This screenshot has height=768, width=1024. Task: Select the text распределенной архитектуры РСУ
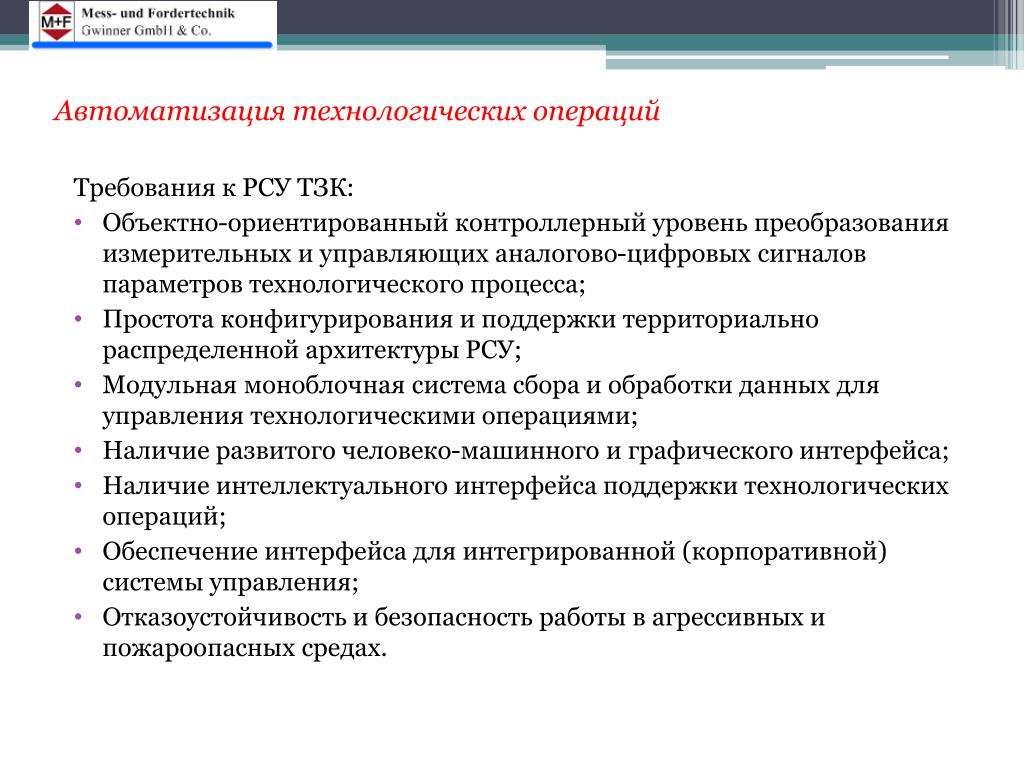click(312, 351)
